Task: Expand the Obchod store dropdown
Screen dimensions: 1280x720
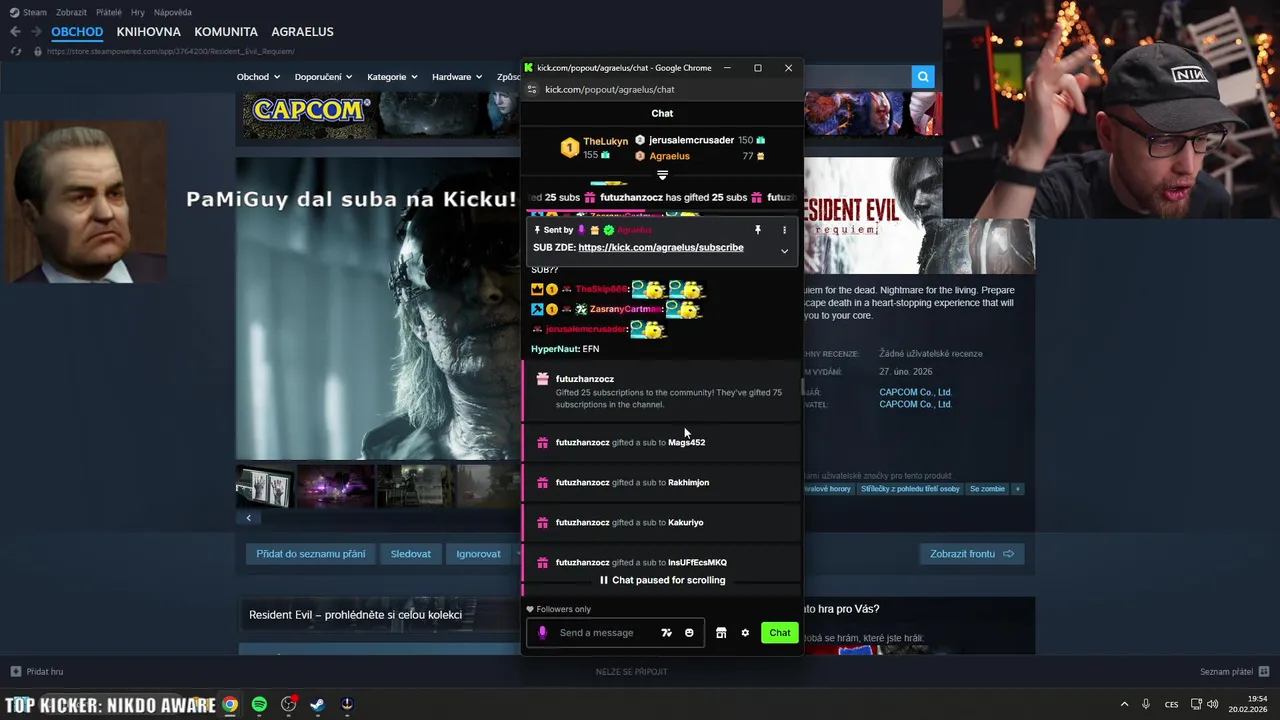Action: (258, 77)
